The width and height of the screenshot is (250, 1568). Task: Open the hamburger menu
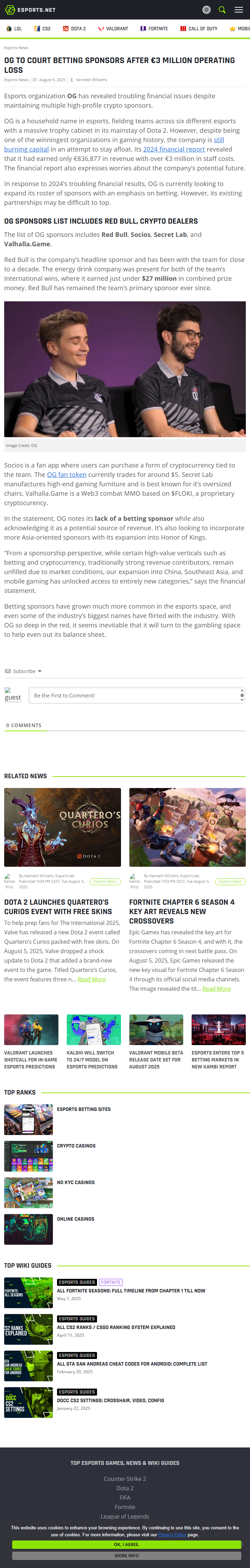[240, 10]
